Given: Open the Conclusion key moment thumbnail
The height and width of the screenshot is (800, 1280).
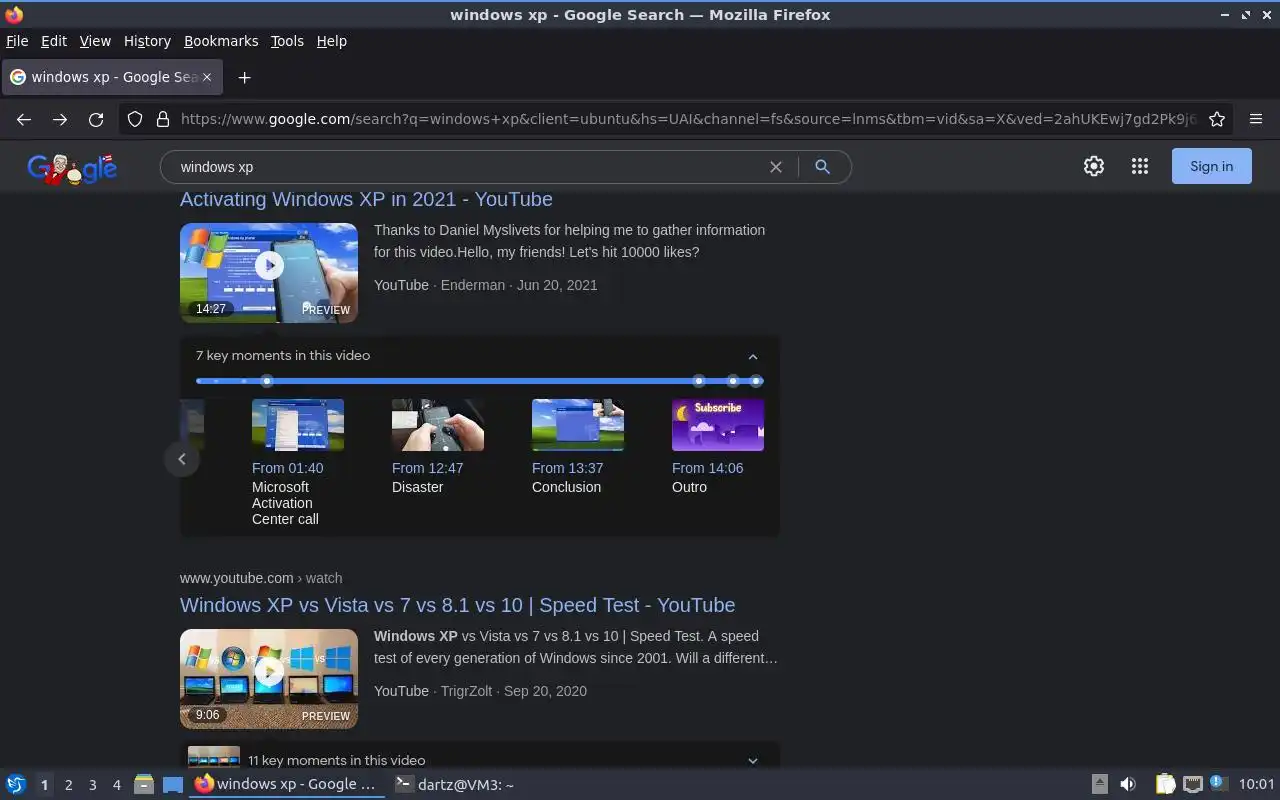Looking at the screenshot, I should pyautogui.click(x=578, y=425).
